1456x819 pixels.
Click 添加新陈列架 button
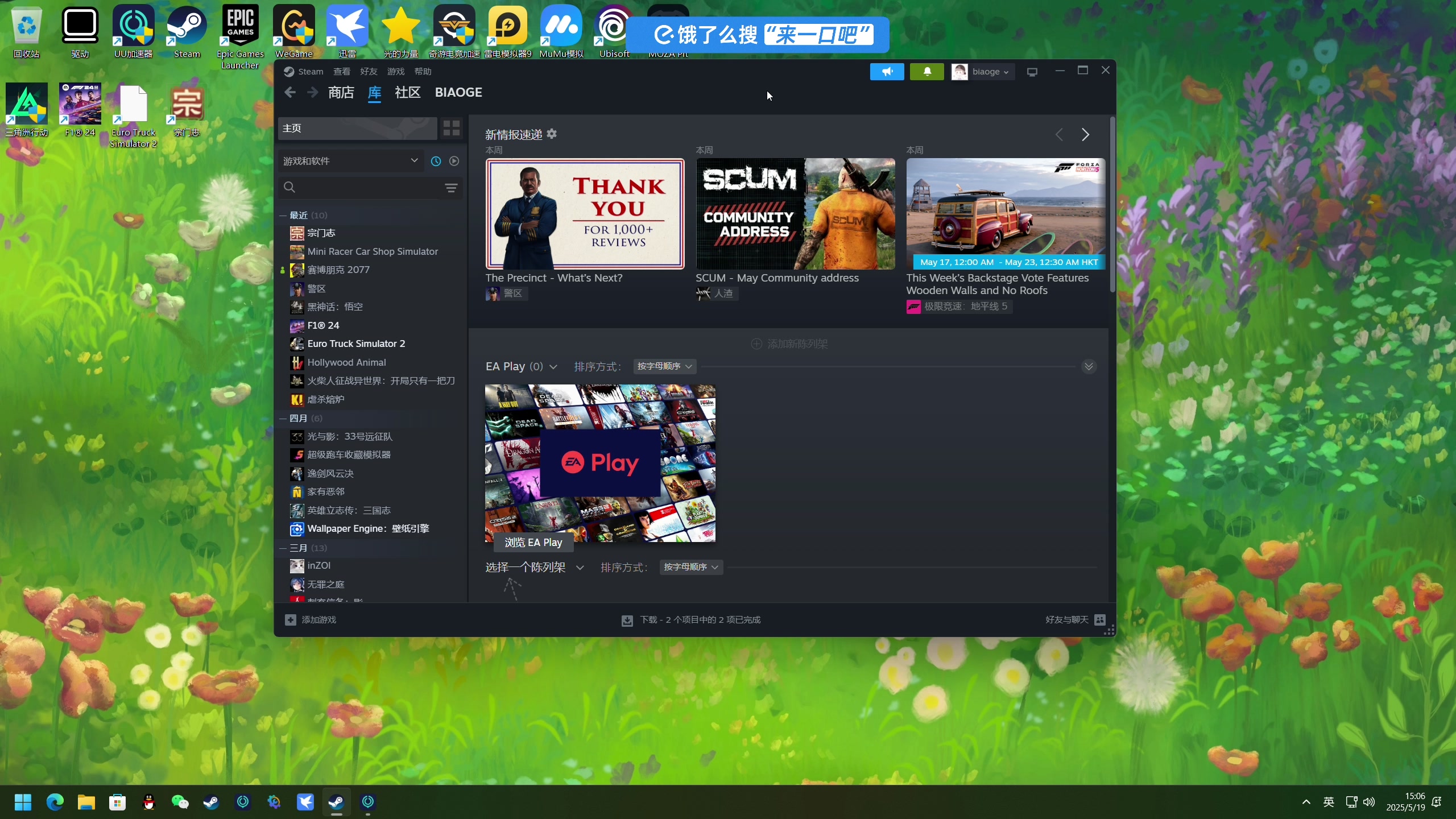click(789, 344)
